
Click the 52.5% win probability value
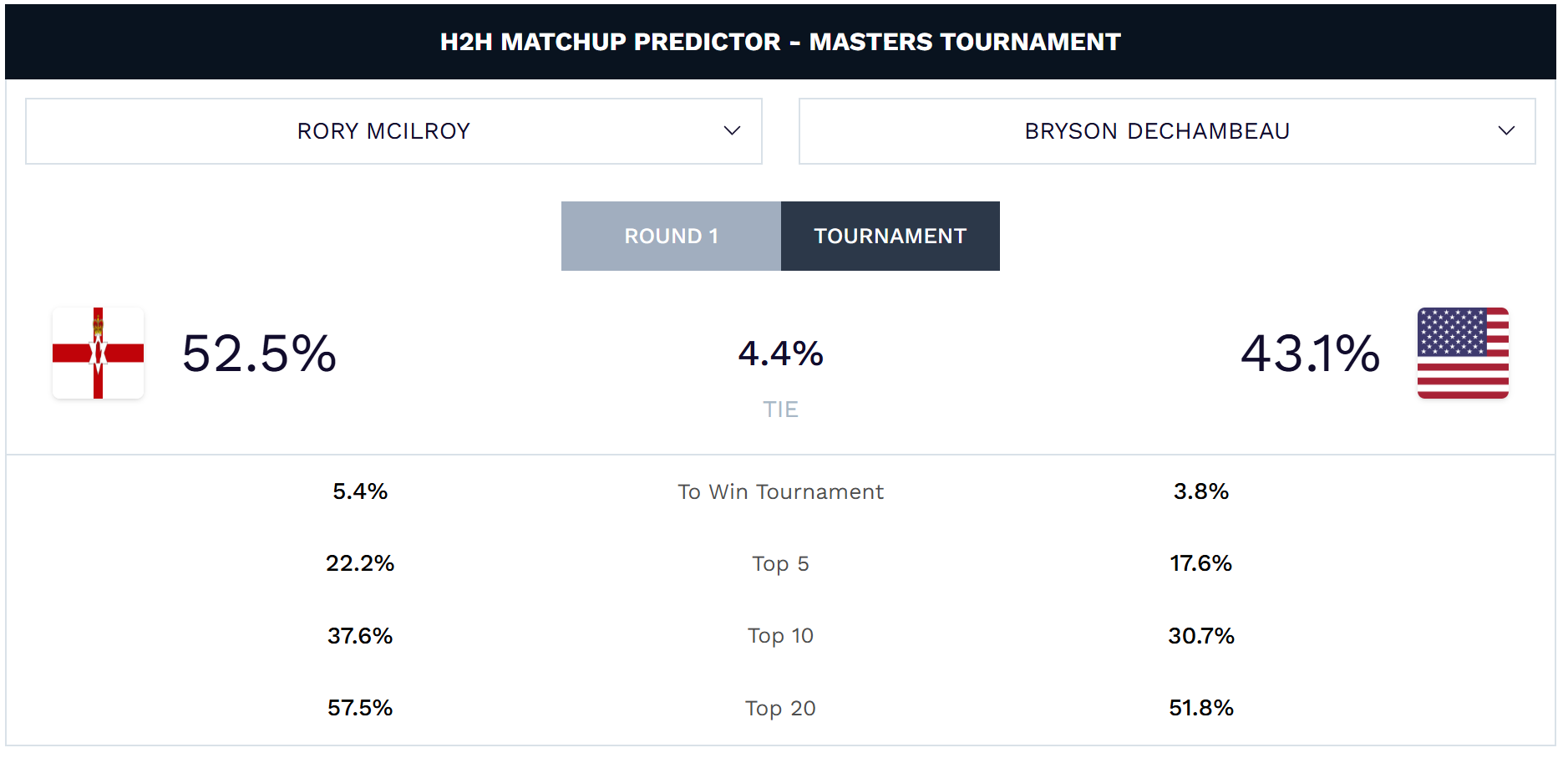pos(260,354)
